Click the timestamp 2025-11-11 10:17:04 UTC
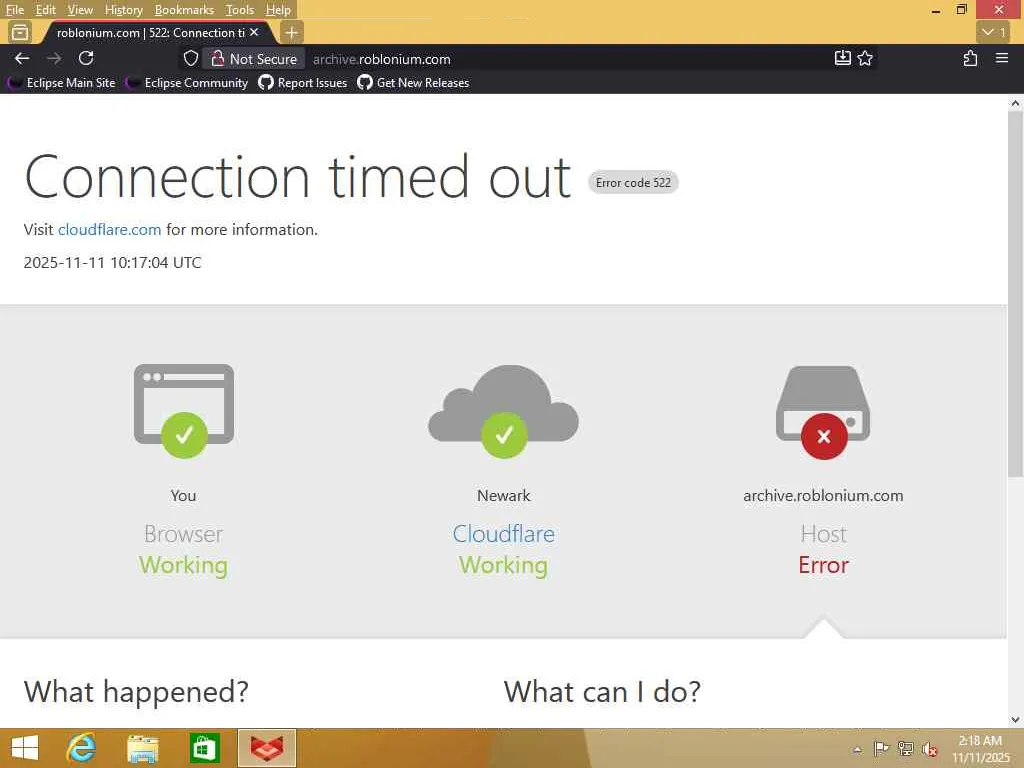 112,263
